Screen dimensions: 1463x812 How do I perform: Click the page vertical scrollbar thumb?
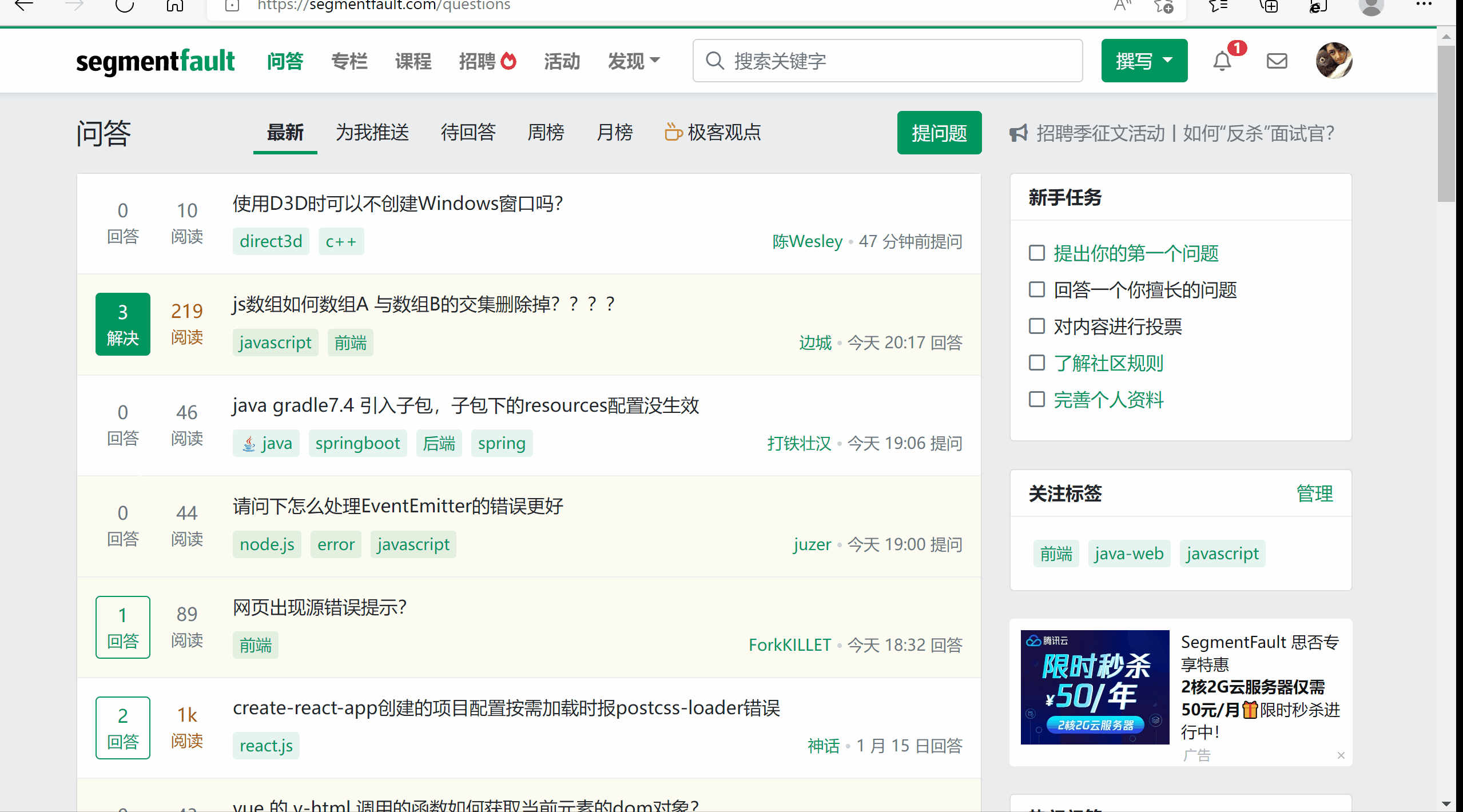(1446, 123)
